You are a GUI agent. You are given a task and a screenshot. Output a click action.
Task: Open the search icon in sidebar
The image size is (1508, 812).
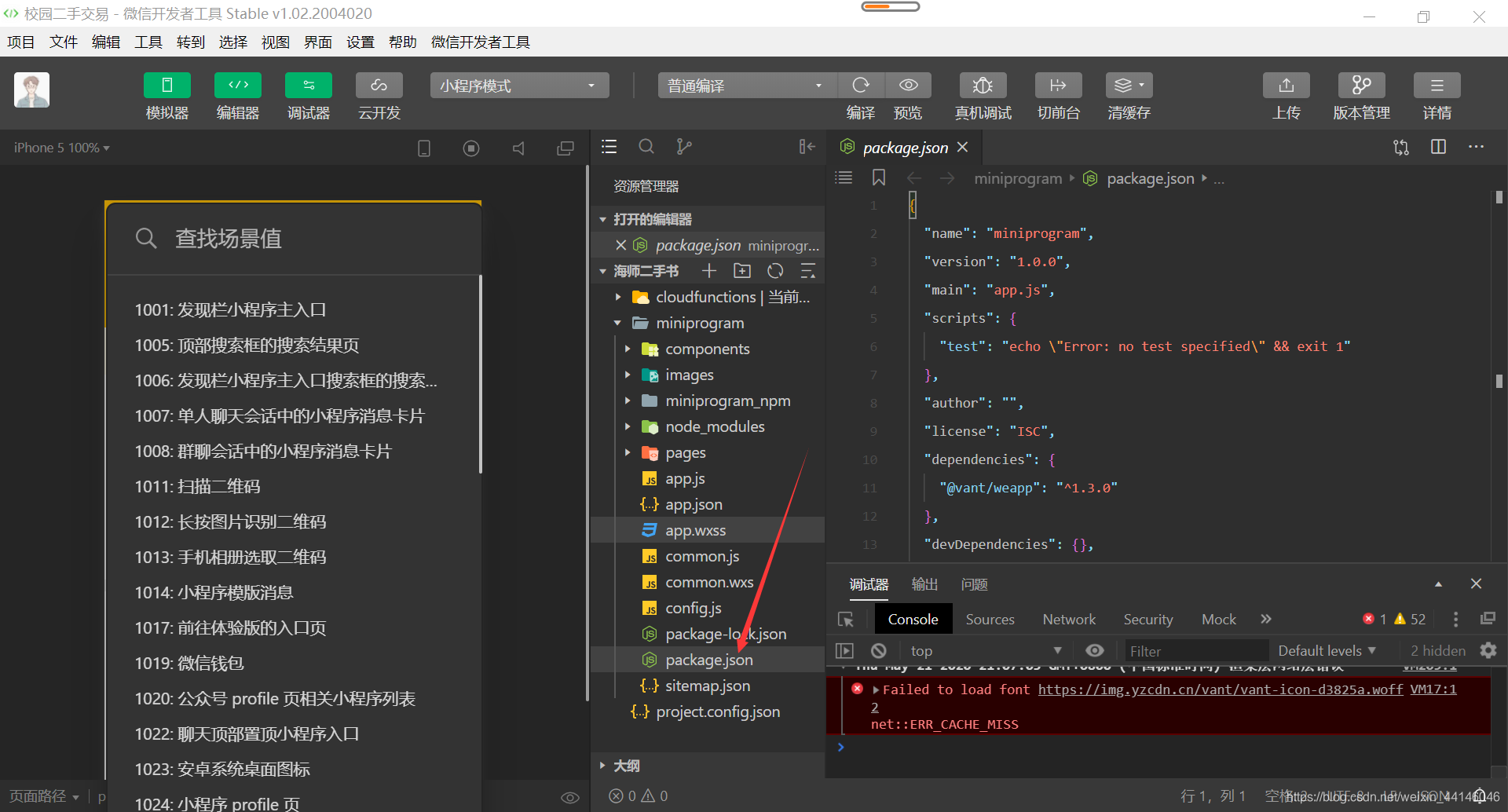tap(646, 147)
